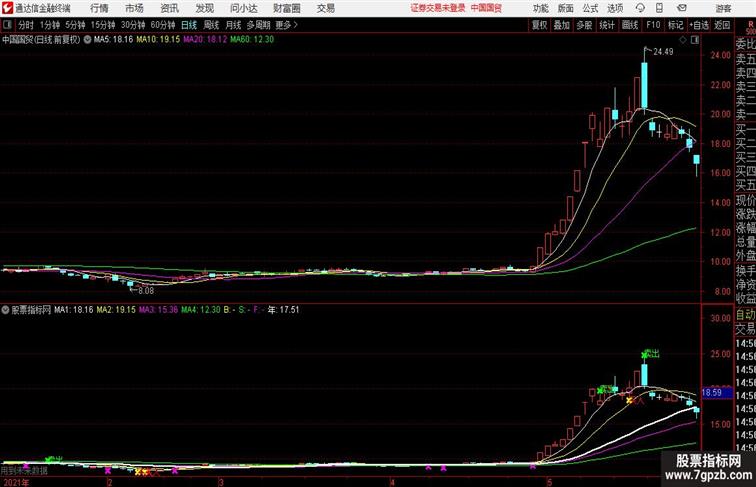Open the 行情 menu
The width and height of the screenshot is (756, 487).
click(99, 8)
